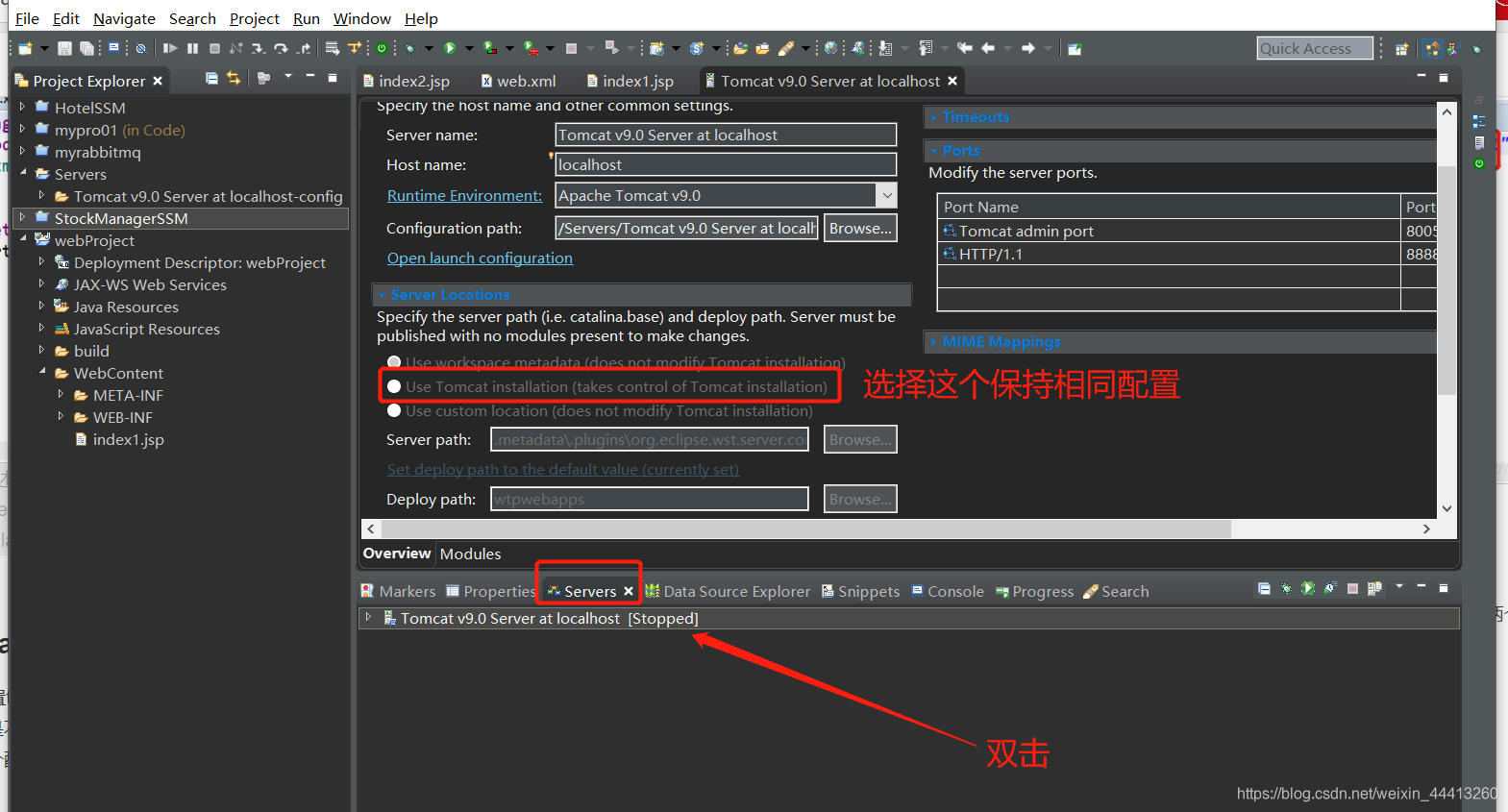Screen dimensions: 1508x812
Task: Click Browse next to Configuration path
Action: 860,228
